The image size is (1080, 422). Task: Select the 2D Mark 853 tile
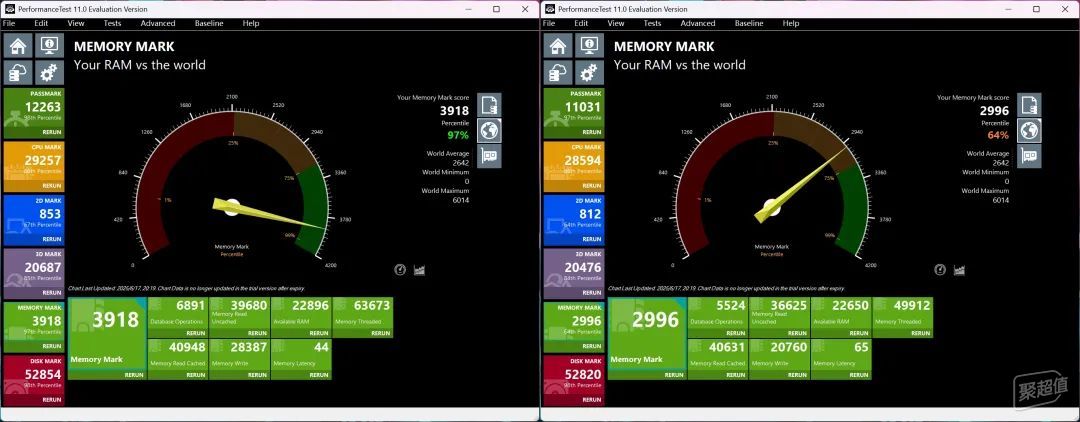34,220
